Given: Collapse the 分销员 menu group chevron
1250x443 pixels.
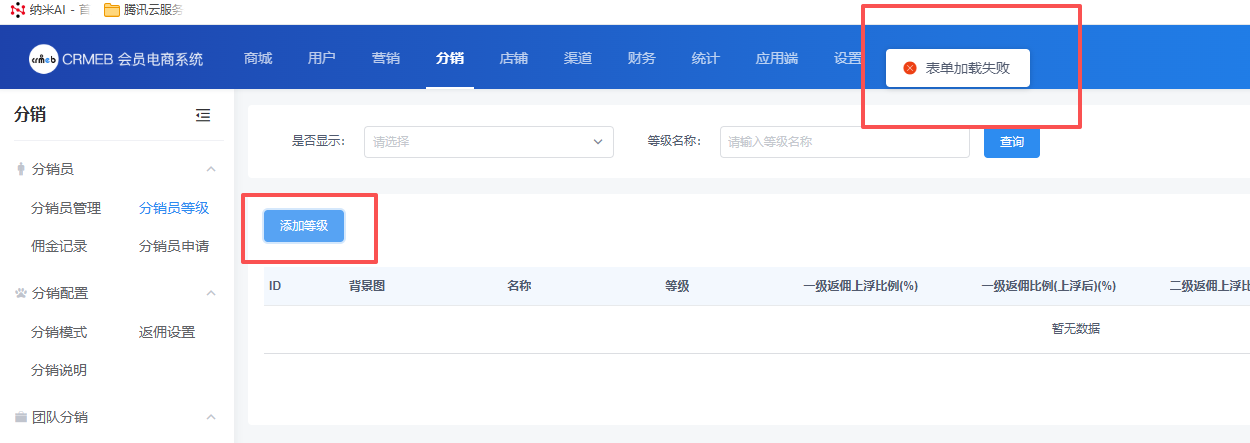Looking at the screenshot, I should point(211,170).
